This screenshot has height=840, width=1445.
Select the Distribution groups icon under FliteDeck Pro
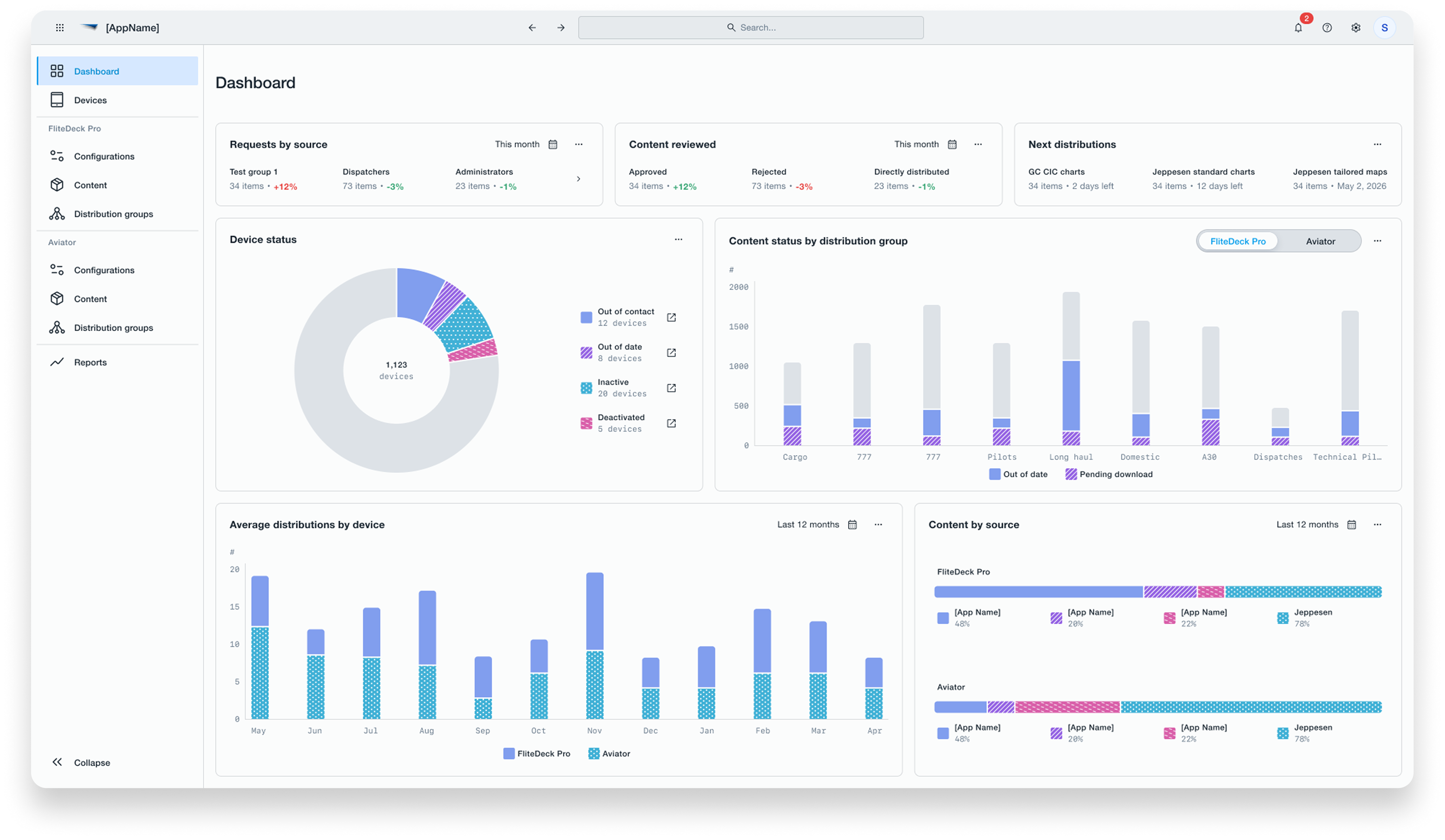click(57, 213)
